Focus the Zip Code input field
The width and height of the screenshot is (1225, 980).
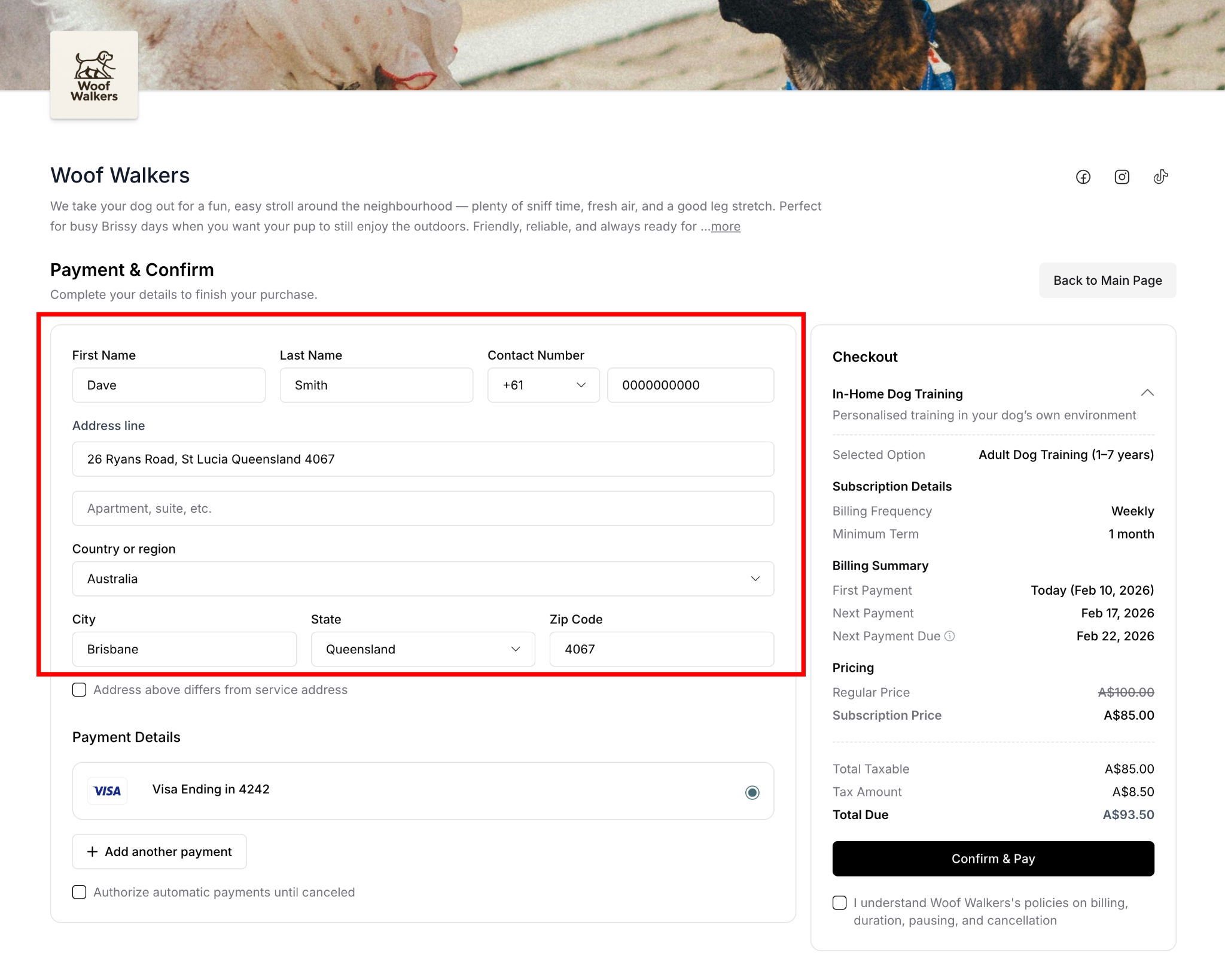[661, 649]
